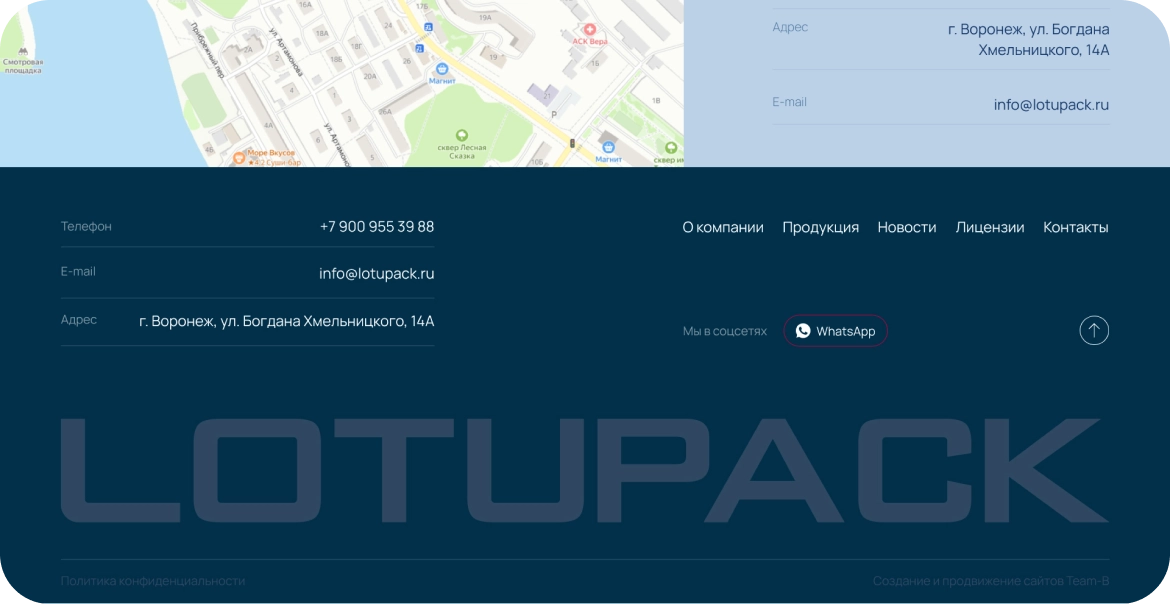
Task: Open WhatsApp social link
Action: 835,331
